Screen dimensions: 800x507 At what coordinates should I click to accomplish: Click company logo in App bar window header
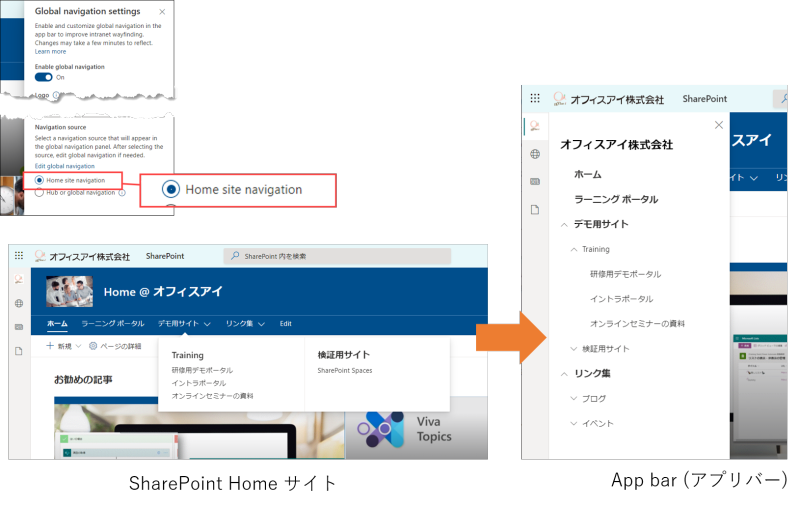pos(560,98)
